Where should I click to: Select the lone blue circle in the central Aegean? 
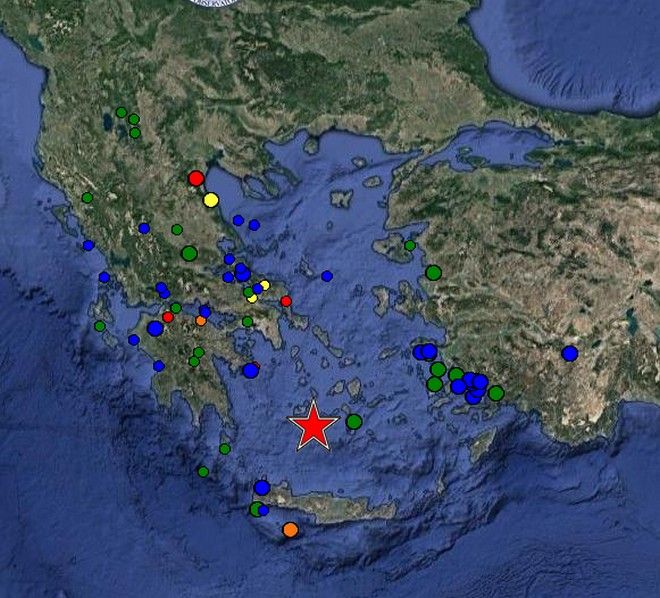point(327,276)
